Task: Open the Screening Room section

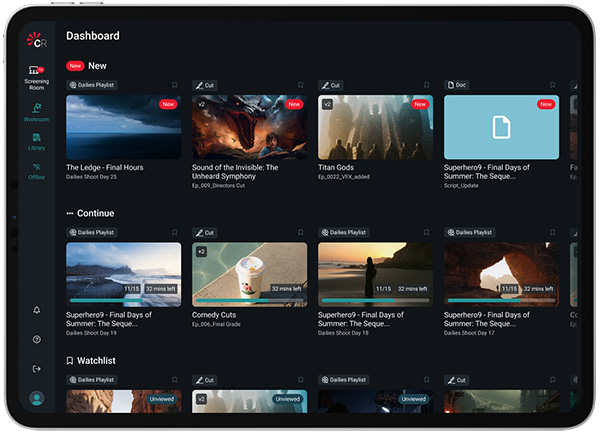Action: (36, 76)
